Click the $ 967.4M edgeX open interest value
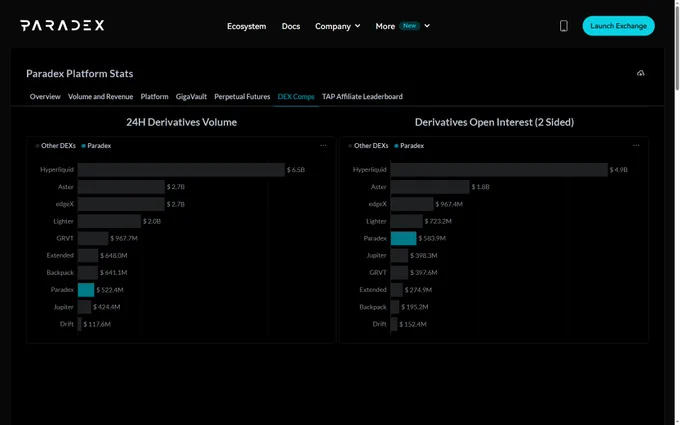680x425 pixels. pyautogui.click(x=449, y=204)
